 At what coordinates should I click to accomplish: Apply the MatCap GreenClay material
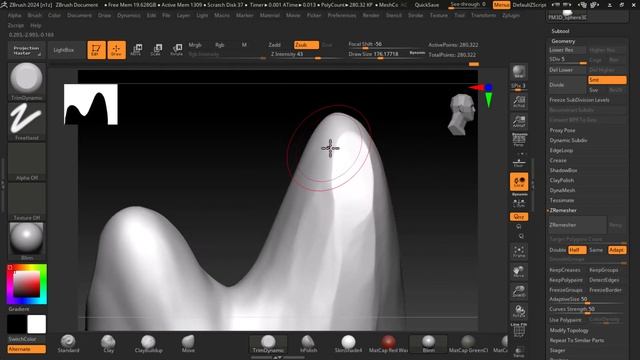468,344
